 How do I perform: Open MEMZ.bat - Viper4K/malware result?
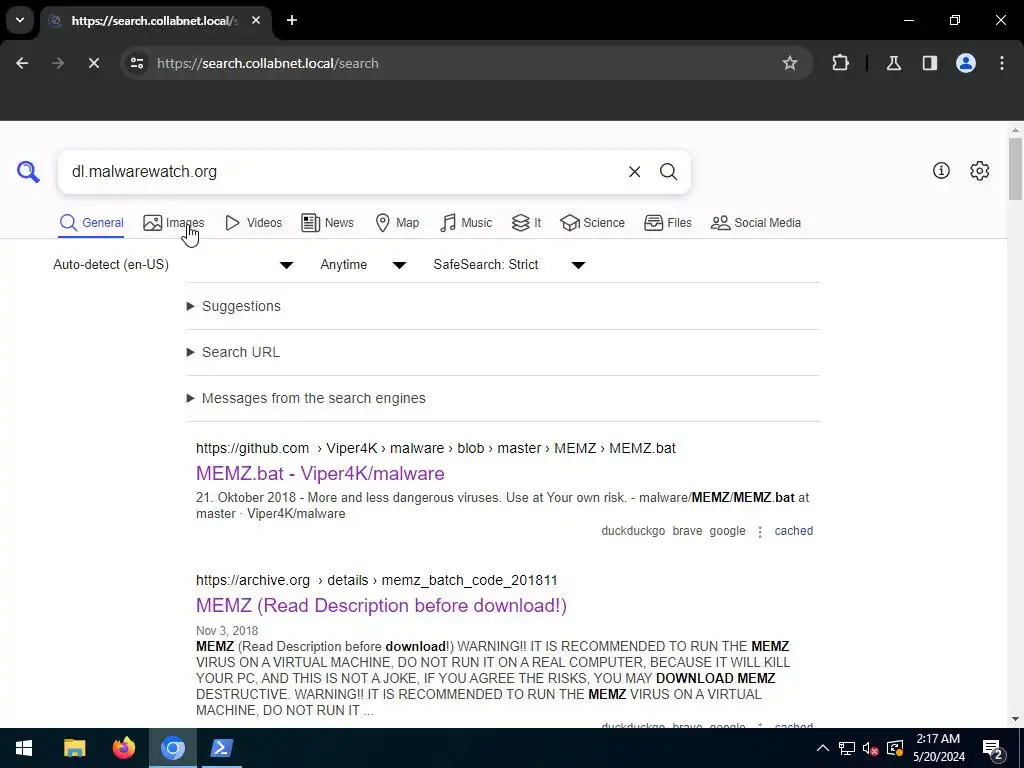tap(320, 473)
